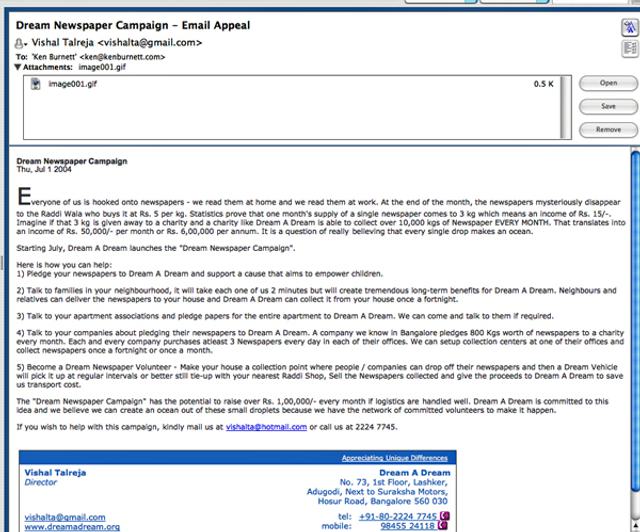This screenshot has height=532, width=640.
Task: Click the vishalta@hotmail.com email link
Action: pyautogui.click(x=266, y=427)
